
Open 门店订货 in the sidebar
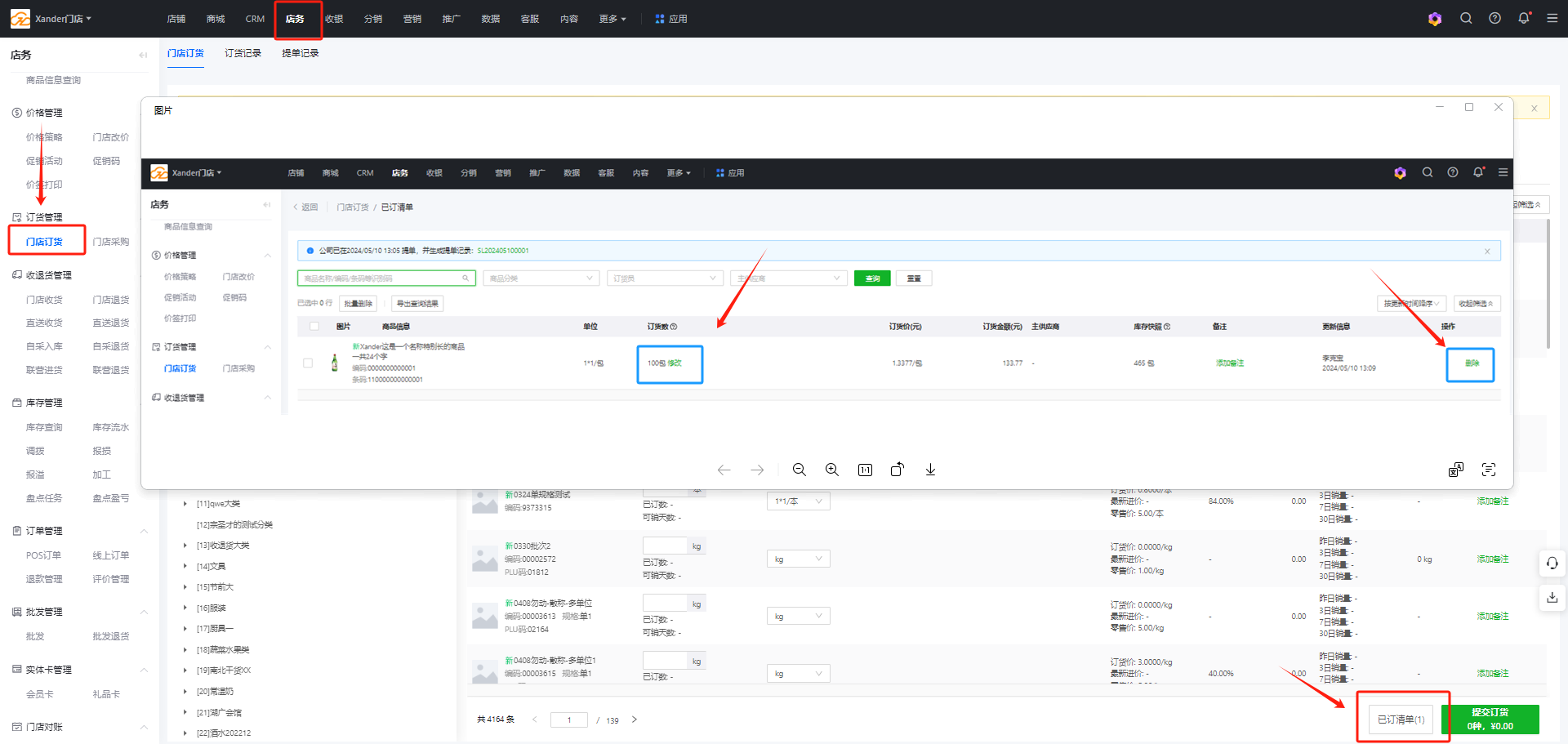44,242
